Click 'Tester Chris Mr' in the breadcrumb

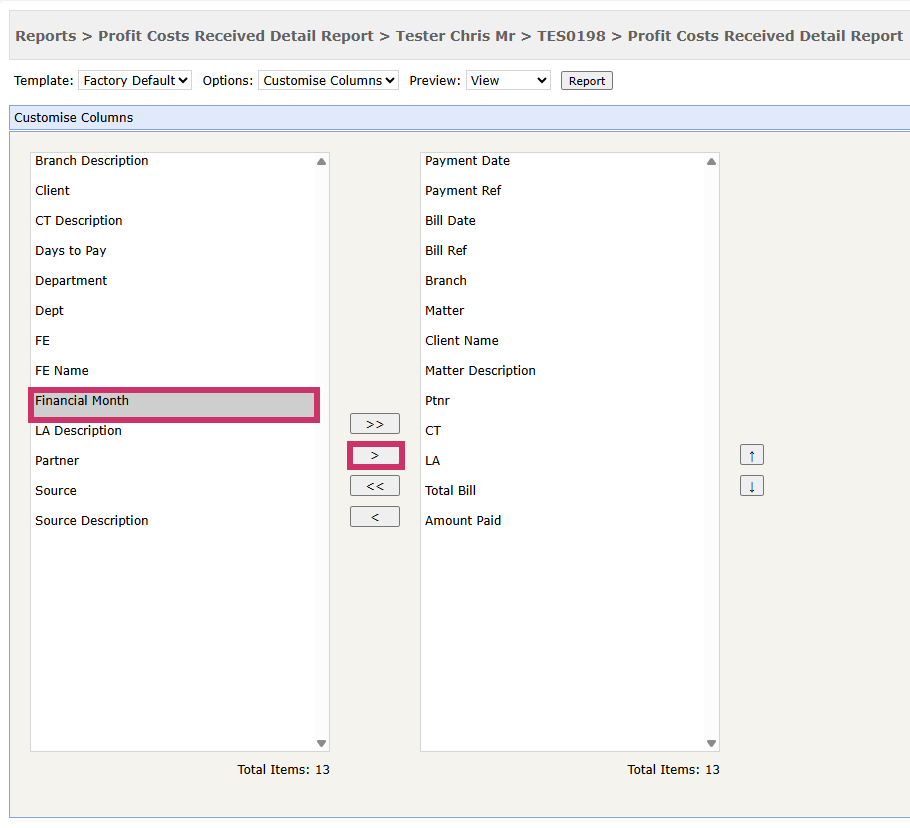point(456,36)
